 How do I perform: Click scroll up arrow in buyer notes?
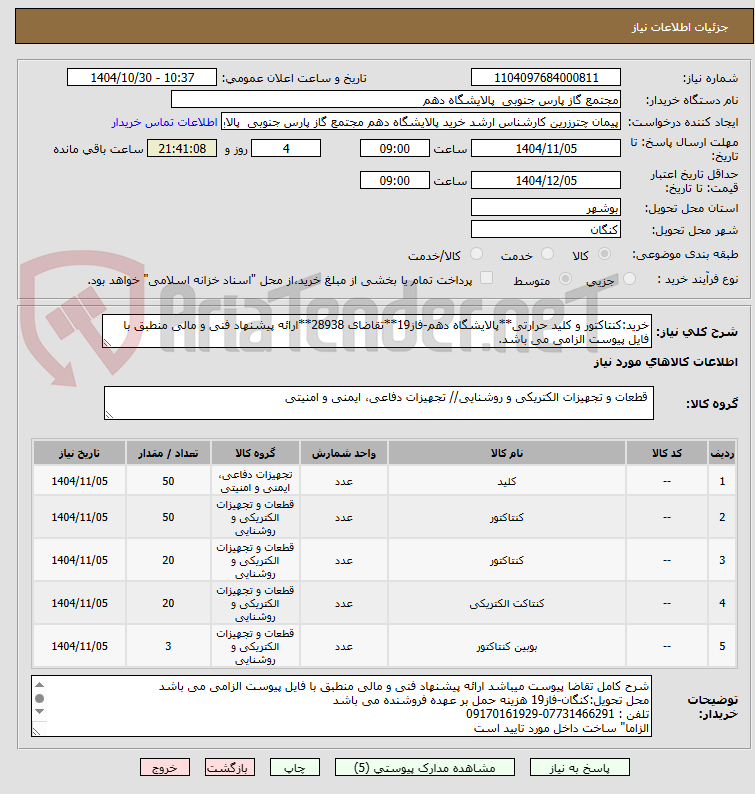tap(39, 685)
